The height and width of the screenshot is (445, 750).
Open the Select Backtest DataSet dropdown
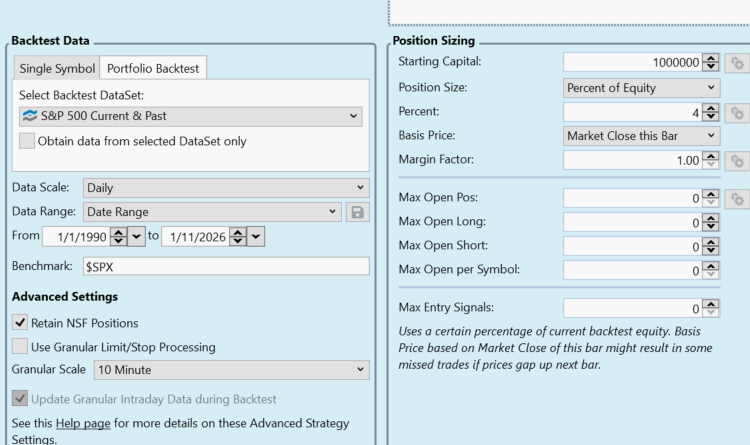click(x=191, y=116)
